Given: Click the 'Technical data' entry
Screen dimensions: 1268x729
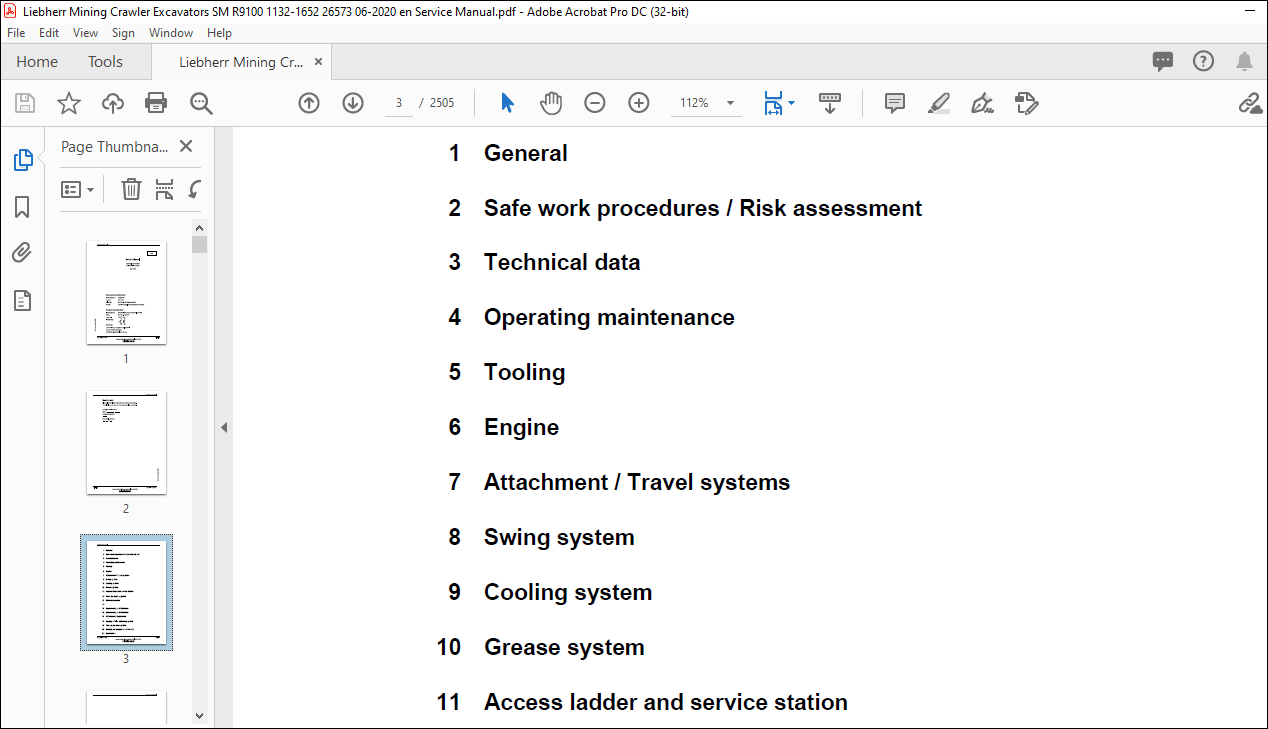Looking at the screenshot, I should [562, 262].
